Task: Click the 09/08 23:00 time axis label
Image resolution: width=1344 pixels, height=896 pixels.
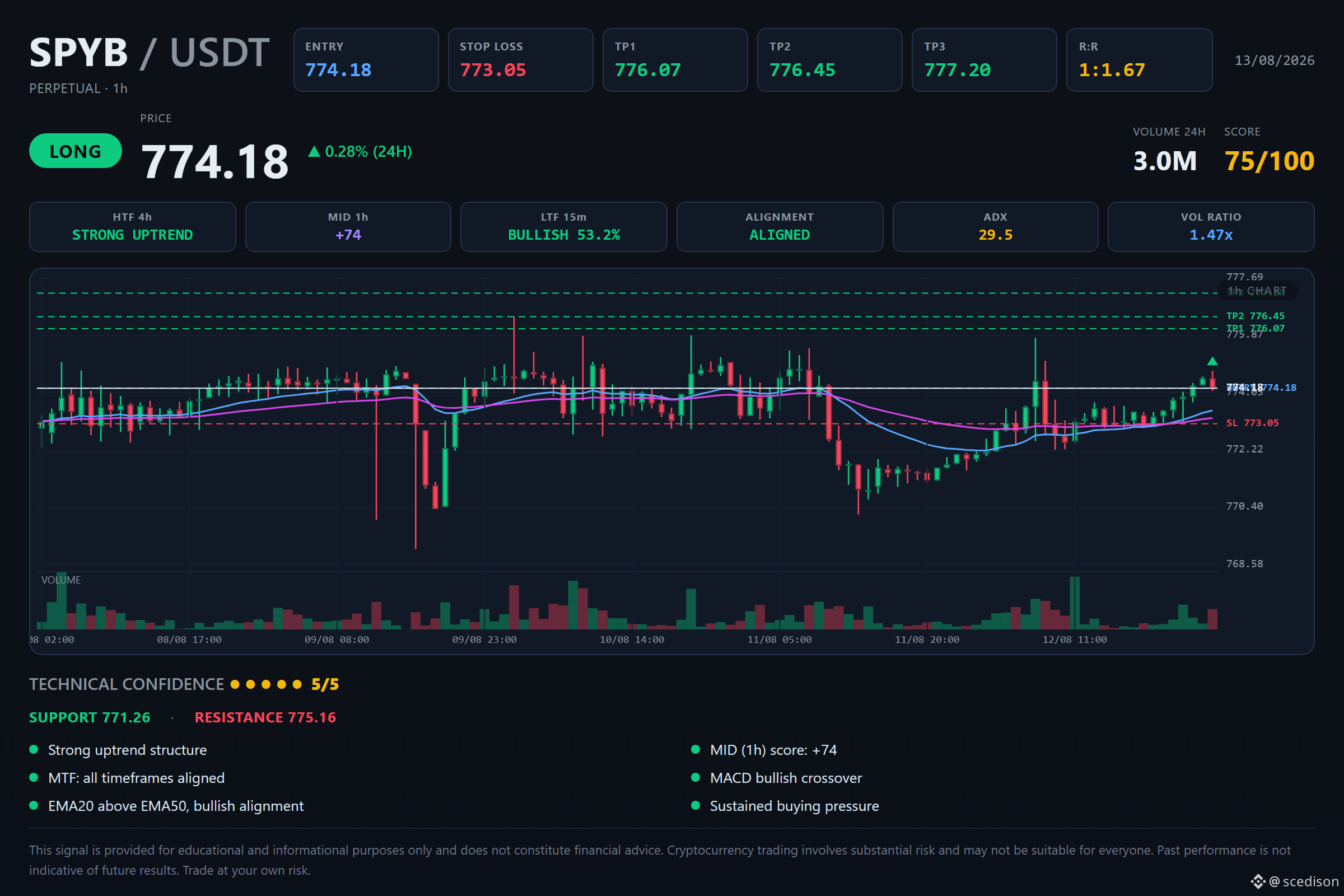Action: (484, 640)
